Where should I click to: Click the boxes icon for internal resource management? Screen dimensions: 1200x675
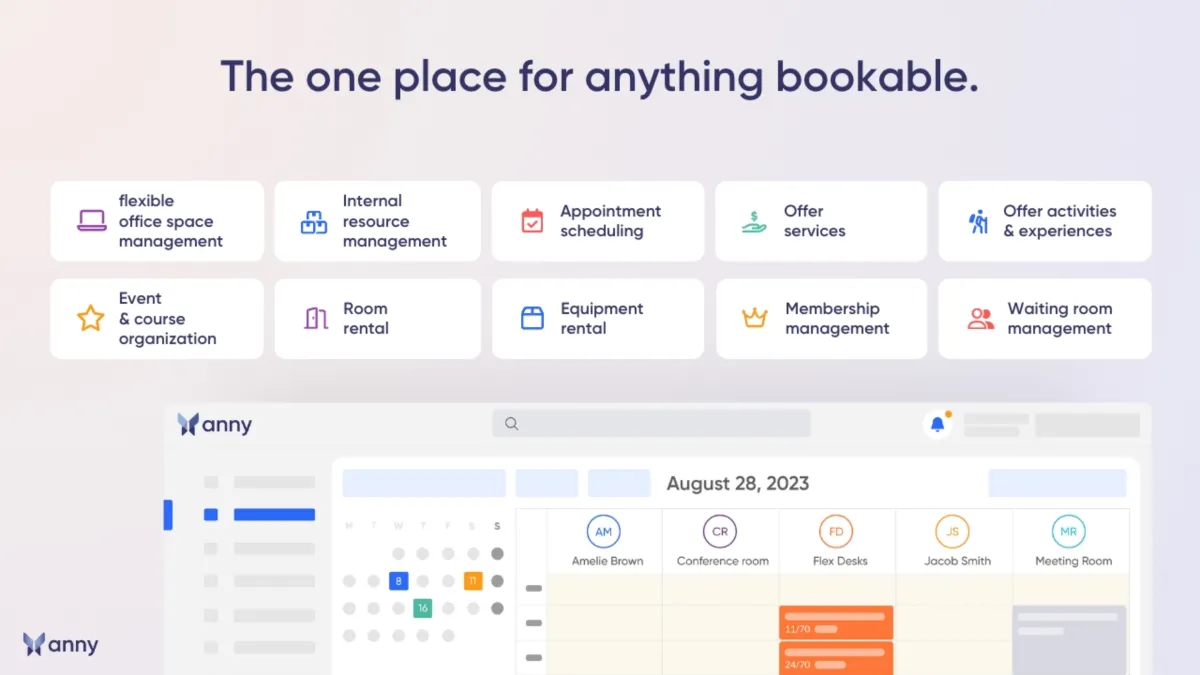314,222
